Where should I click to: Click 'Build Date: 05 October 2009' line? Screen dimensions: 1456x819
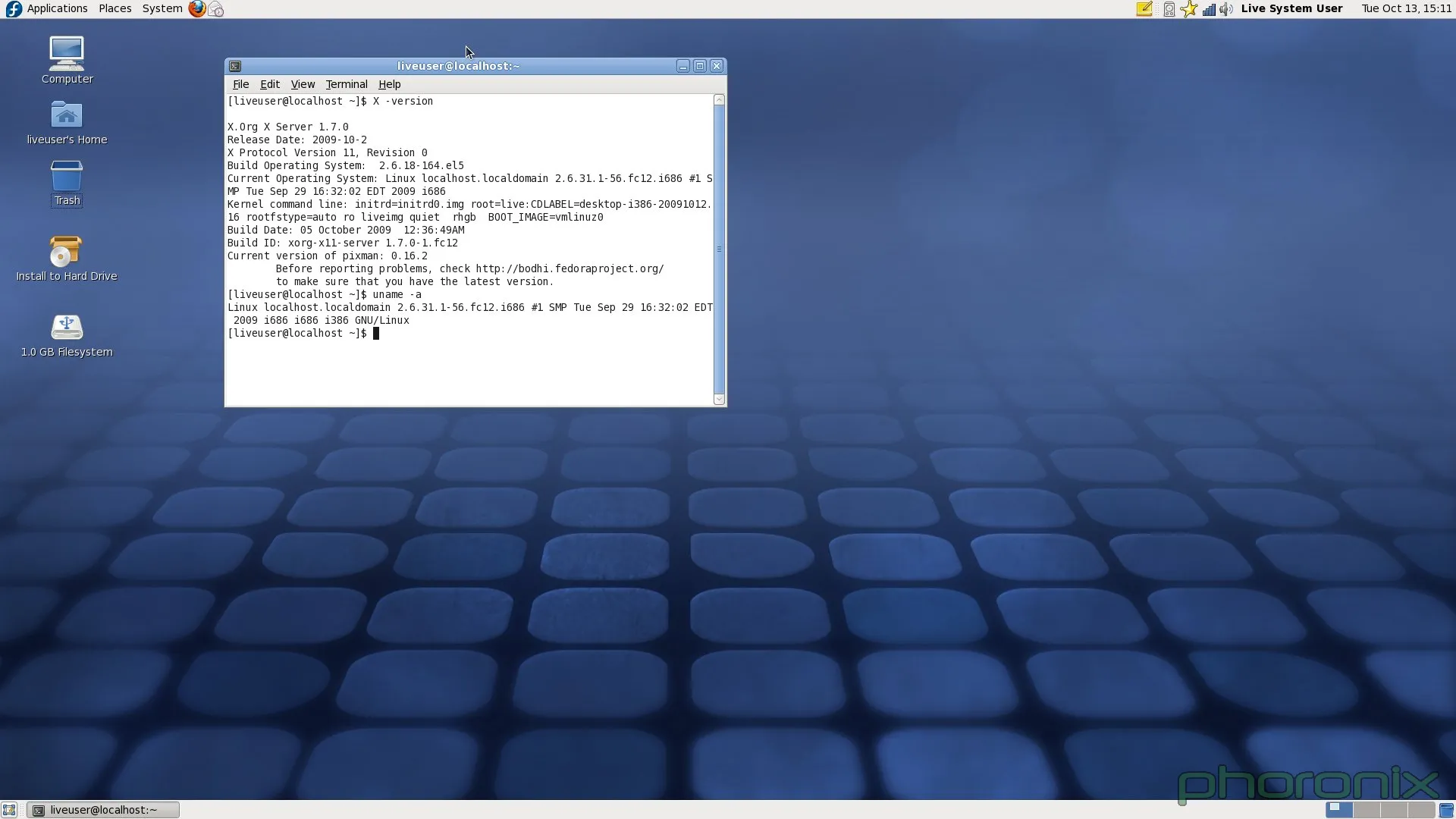[x=346, y=230]
